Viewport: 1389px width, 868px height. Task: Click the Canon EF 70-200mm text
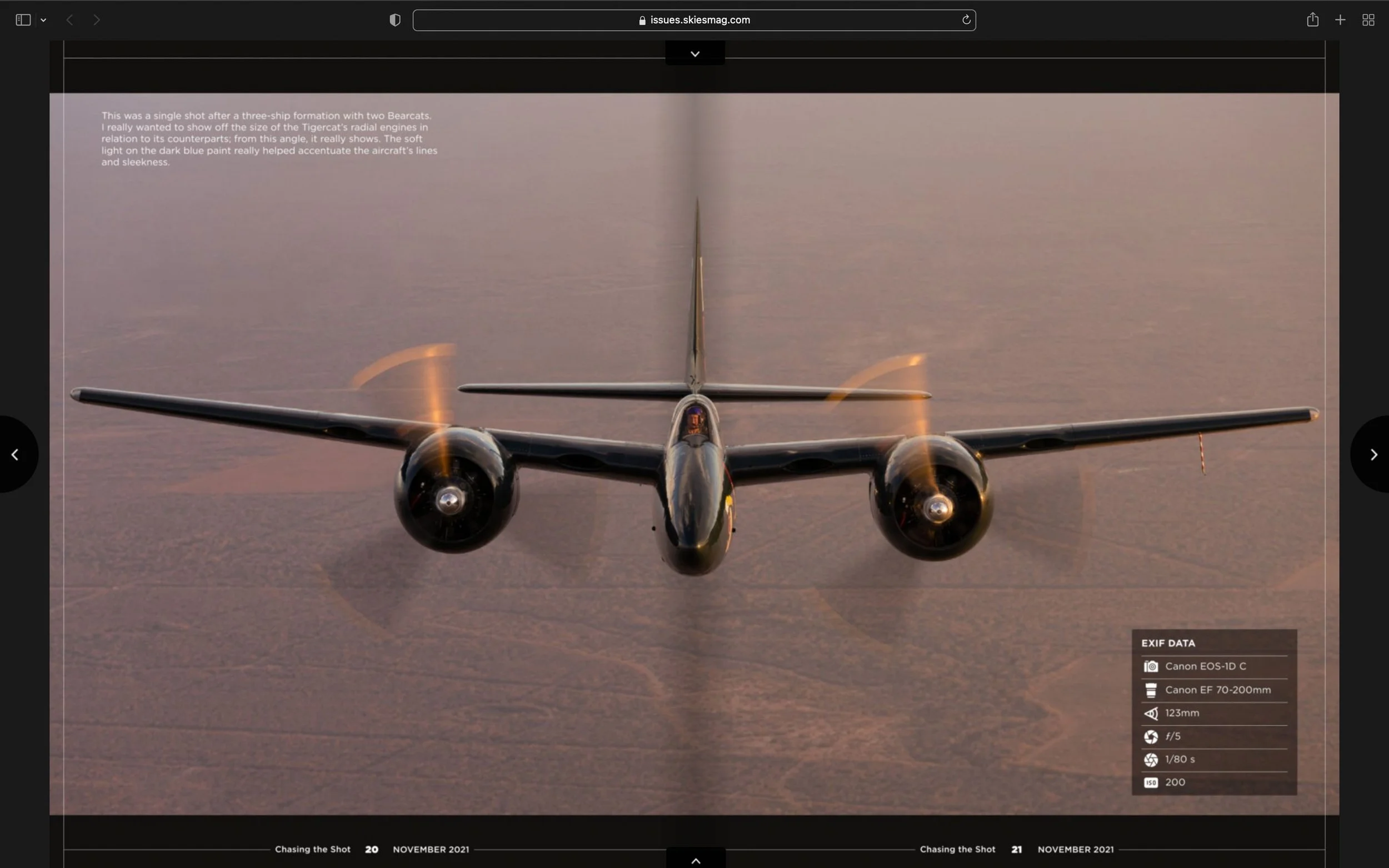point(1217,690)
